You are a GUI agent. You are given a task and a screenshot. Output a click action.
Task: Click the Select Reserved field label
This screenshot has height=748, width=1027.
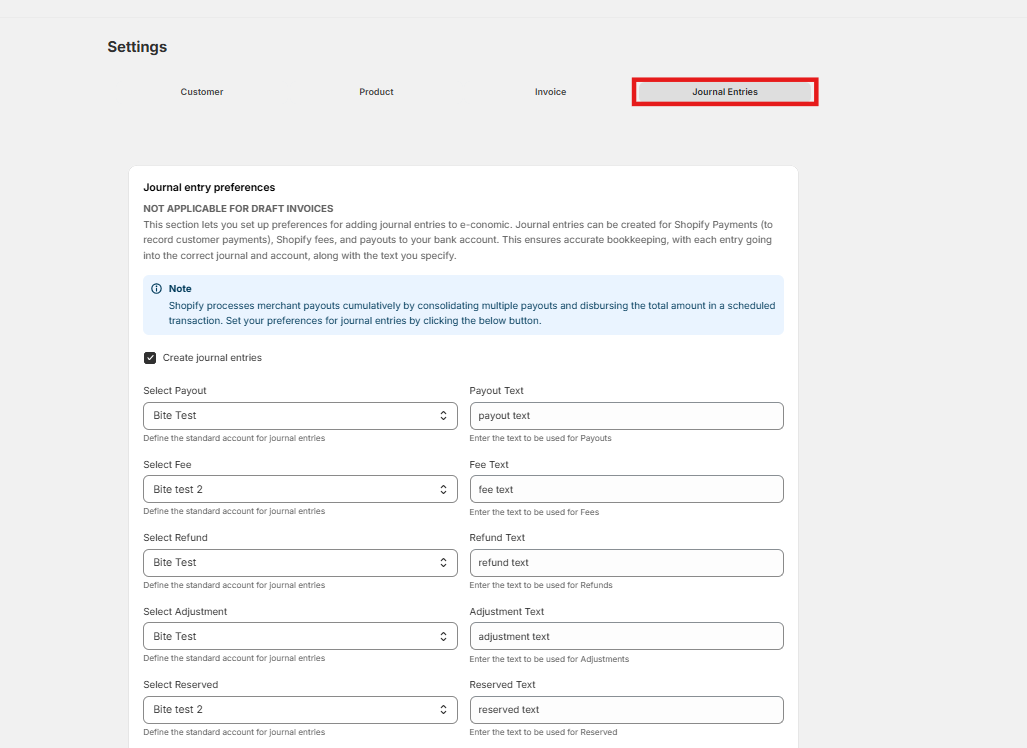click(181, 684)
